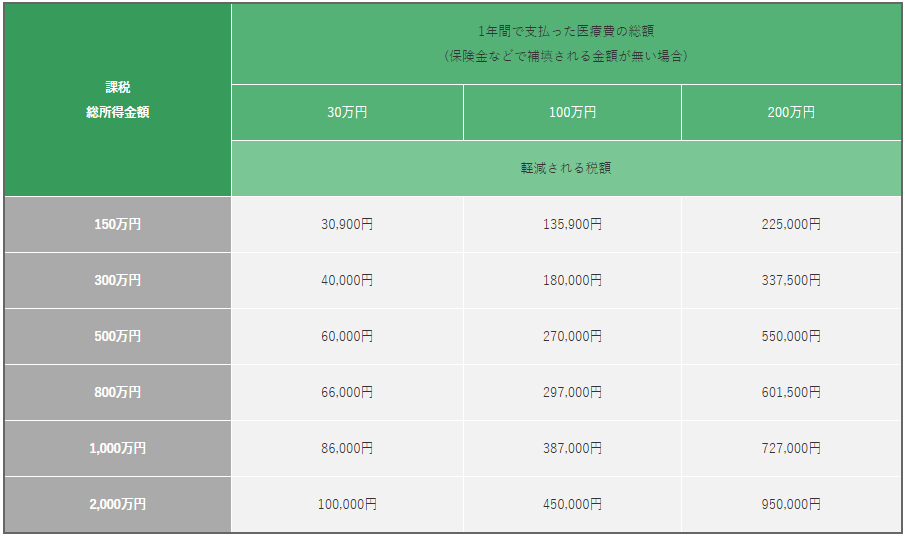This screenshot has height=536, width=905.
Task: Select the 1,000万円 income row label
Action: coord(118,448)
